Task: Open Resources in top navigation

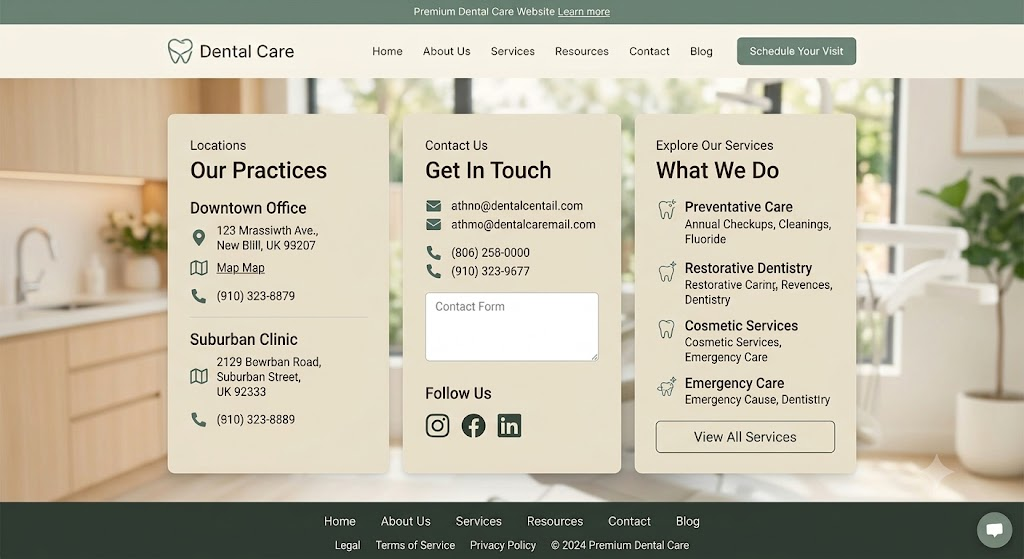Action: pos(582,51)
